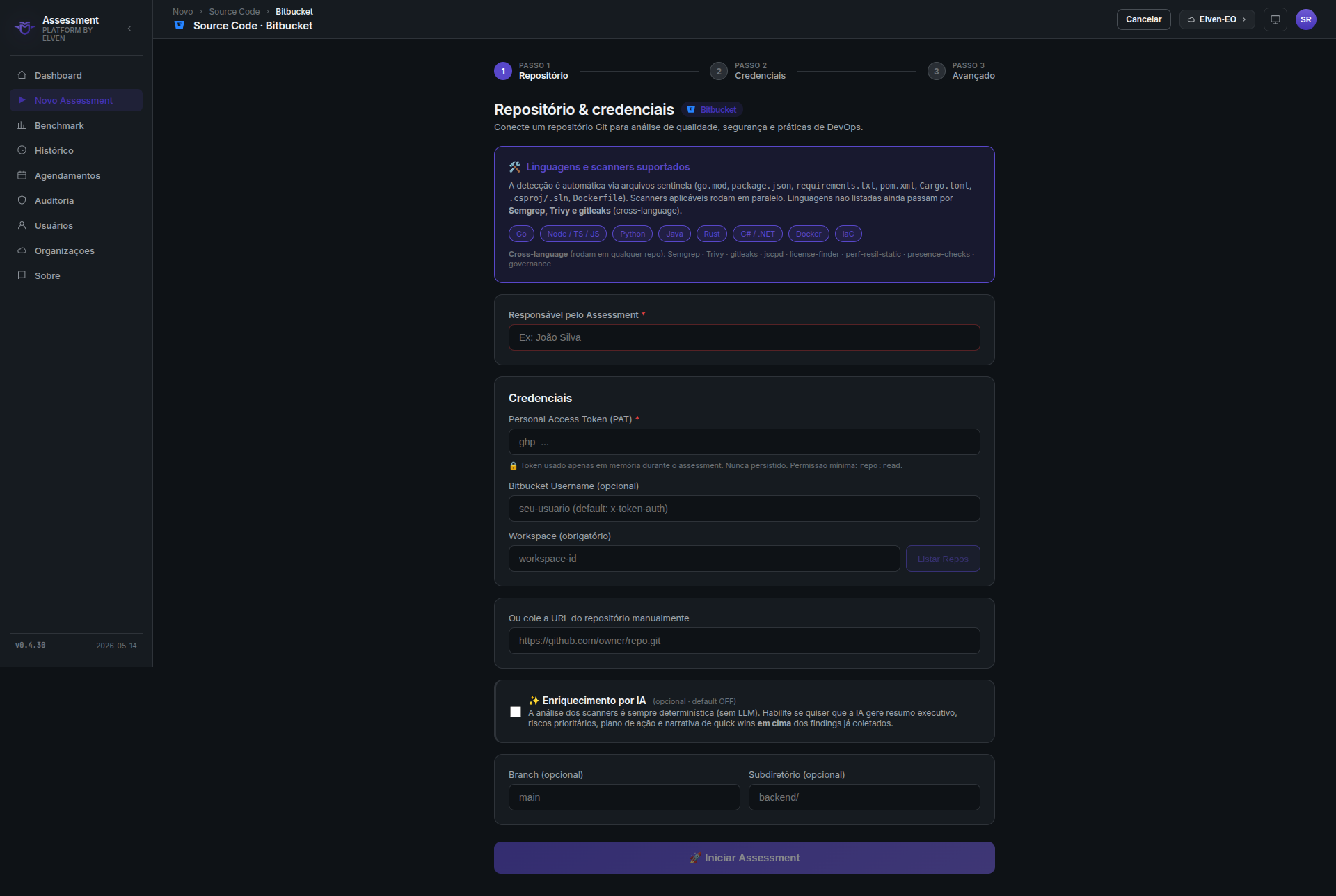Open the Auditoria menu entry
Image resolution: width=1336 pixels, height=896 pixels.
coord(76,200)
